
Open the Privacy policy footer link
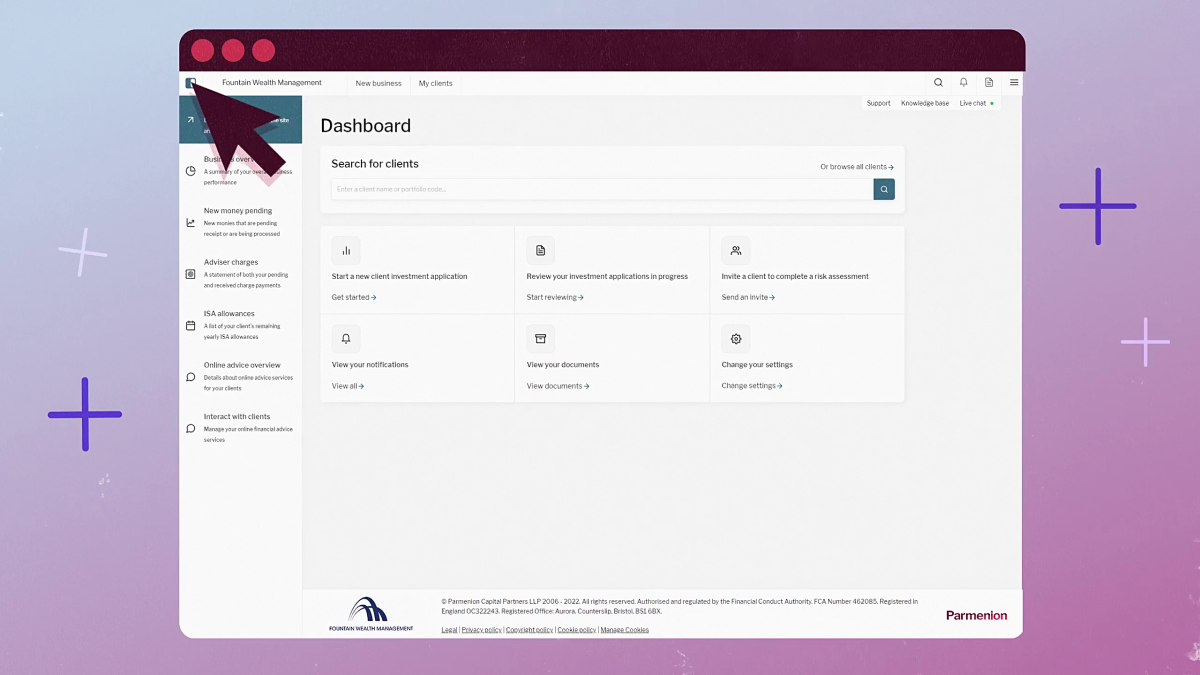click(x=481, y=629)
